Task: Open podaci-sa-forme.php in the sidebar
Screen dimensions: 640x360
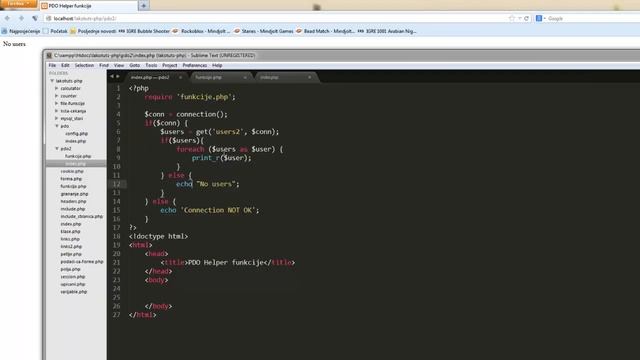Action: click(82, 262)
